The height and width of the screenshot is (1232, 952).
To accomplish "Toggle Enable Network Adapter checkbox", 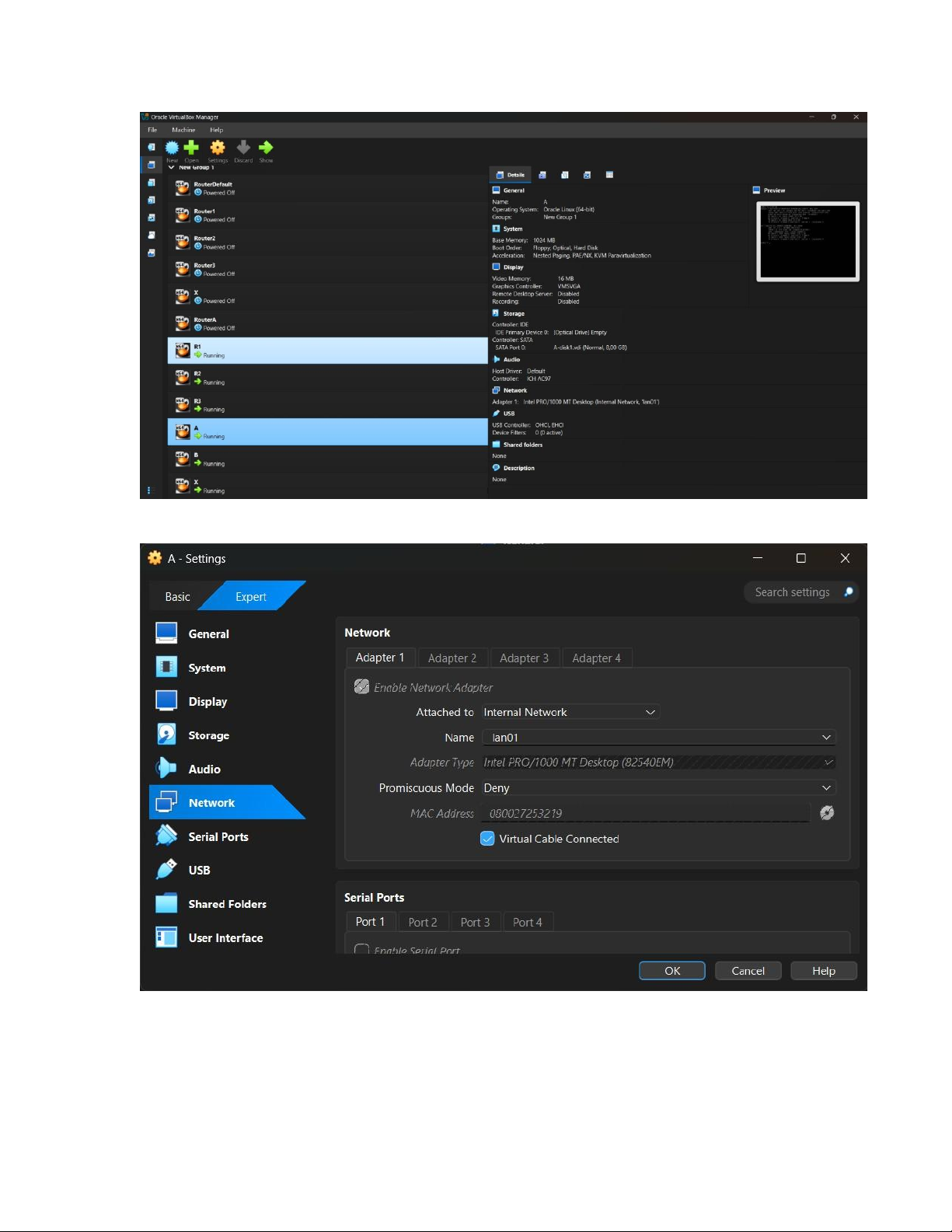I will pyautogui.click(x=362, y=687).
